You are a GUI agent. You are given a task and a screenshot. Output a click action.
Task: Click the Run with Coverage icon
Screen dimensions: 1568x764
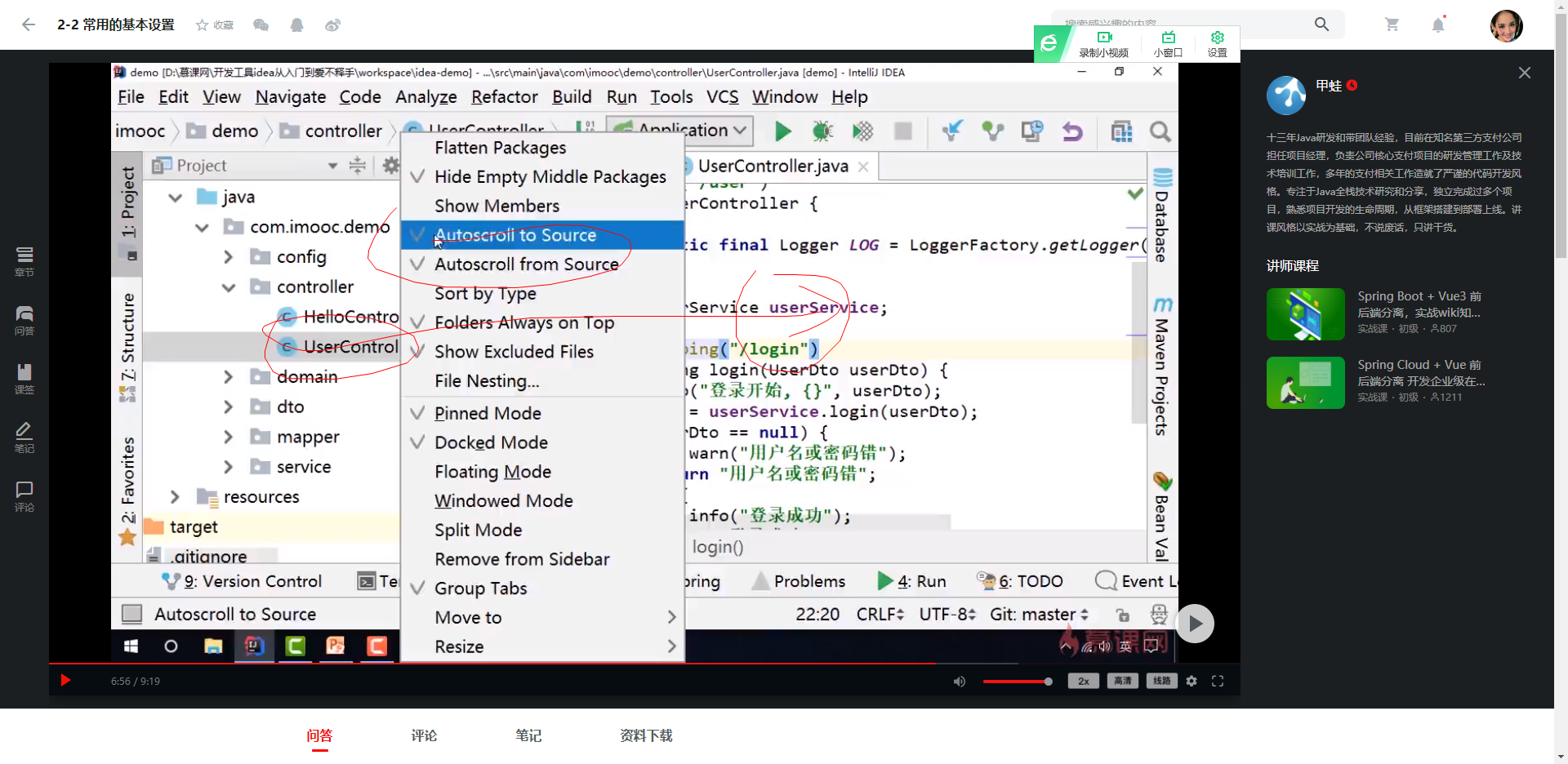pos(862,131)
